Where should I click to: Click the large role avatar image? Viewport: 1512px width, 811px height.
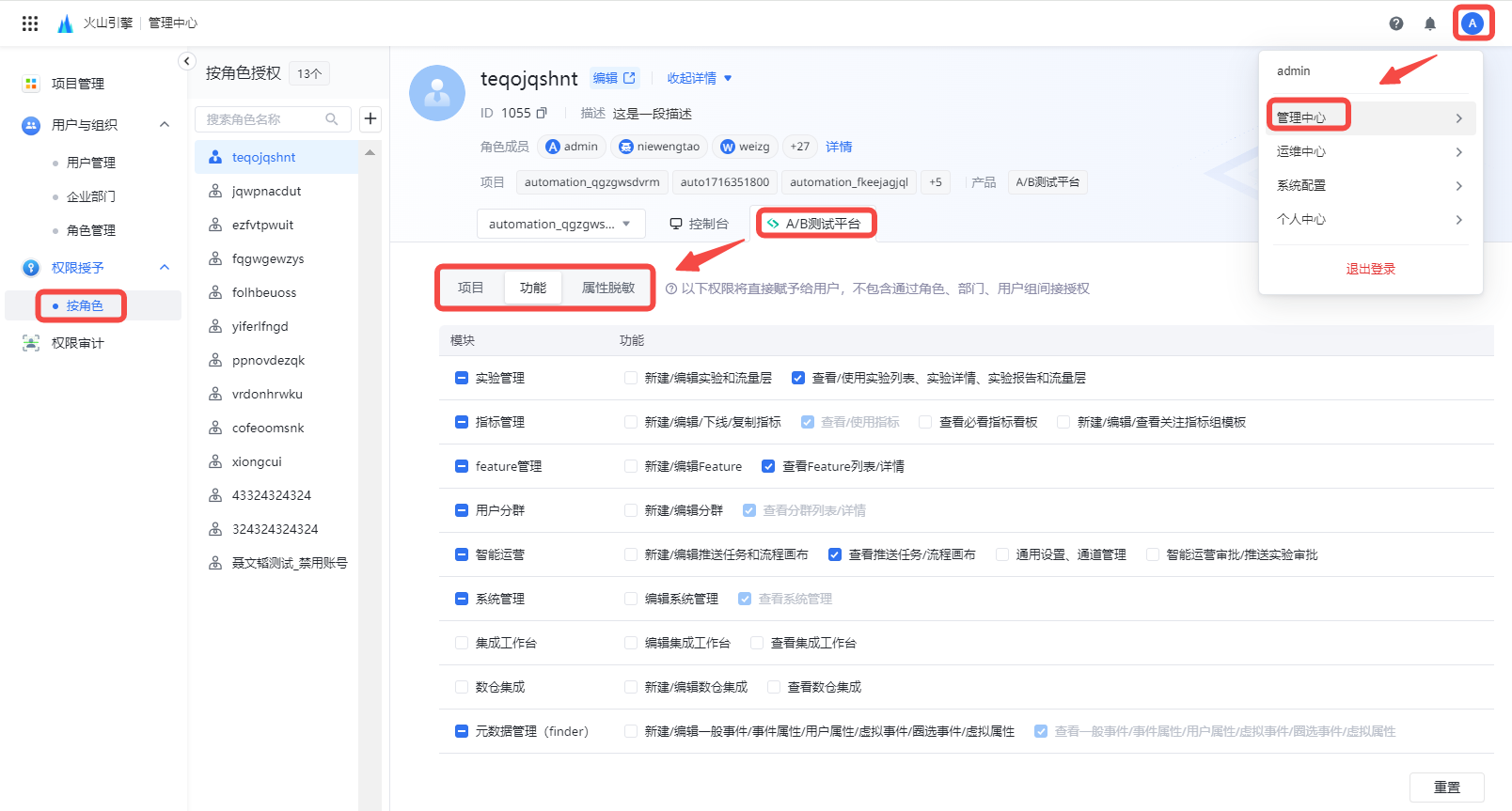point(437,93)
